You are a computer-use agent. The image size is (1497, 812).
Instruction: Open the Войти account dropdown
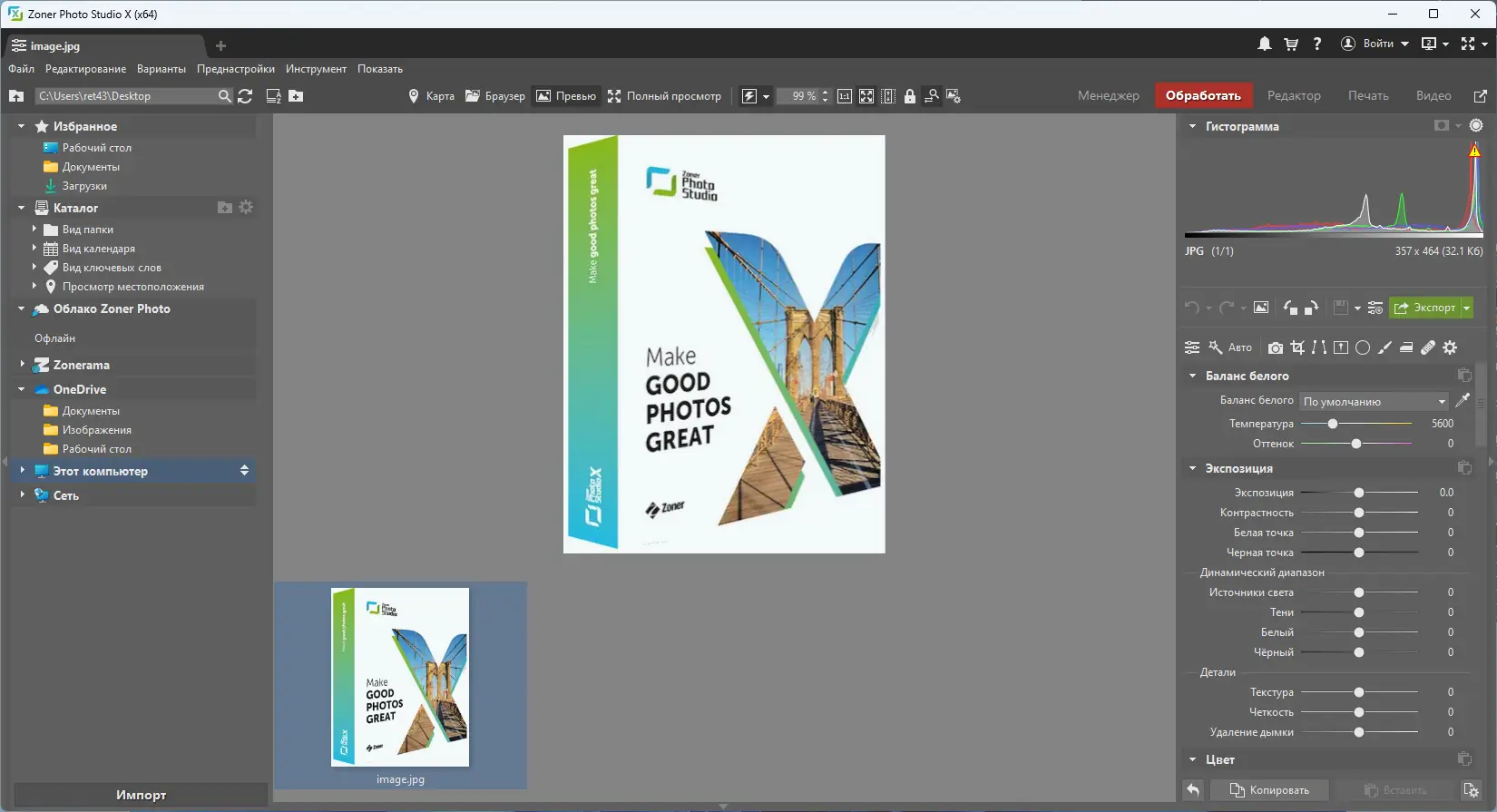[1375, 44]
